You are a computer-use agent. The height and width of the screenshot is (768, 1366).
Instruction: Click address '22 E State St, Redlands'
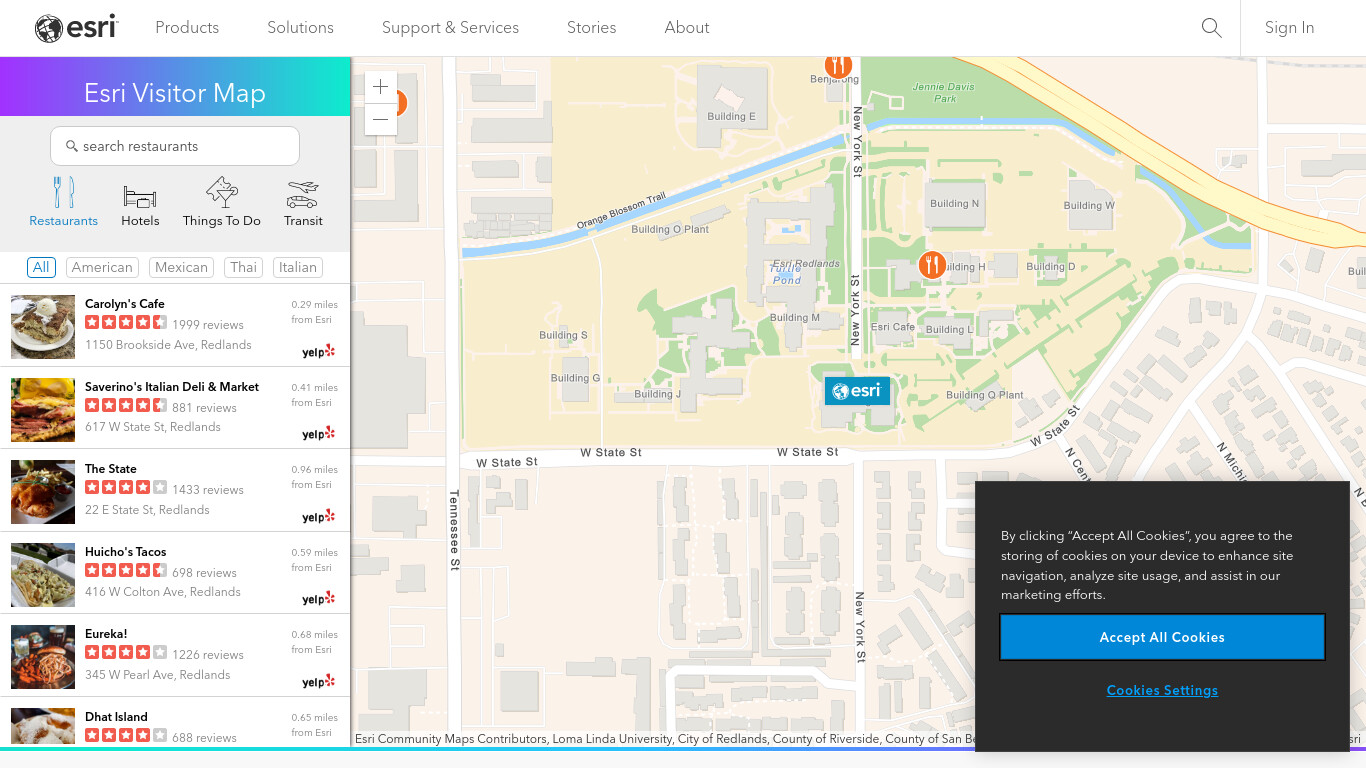[147, 510]
